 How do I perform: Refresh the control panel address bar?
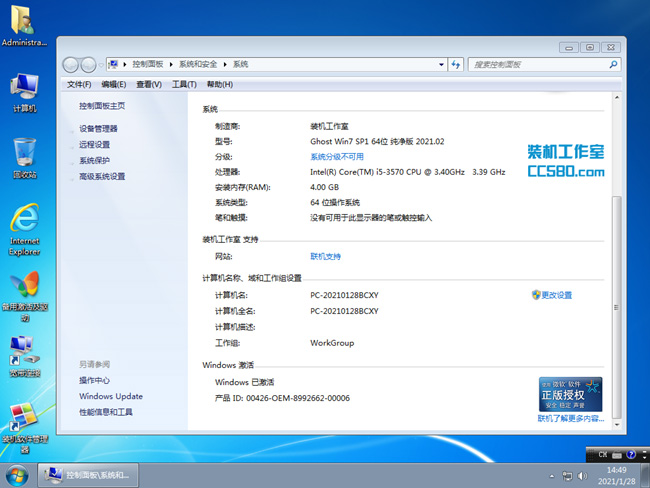click(x=456, y=64)
